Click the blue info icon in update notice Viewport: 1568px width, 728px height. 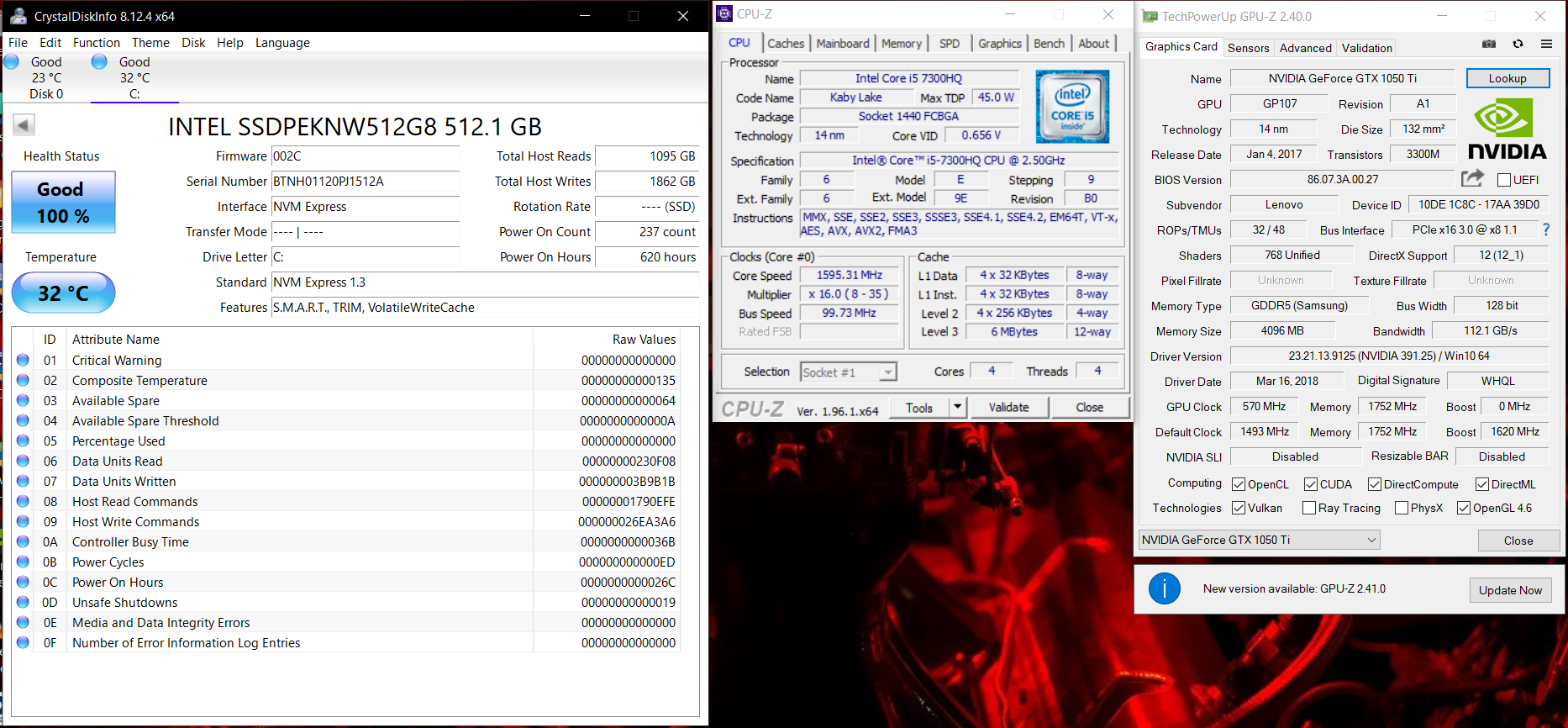pos(1165,589)
